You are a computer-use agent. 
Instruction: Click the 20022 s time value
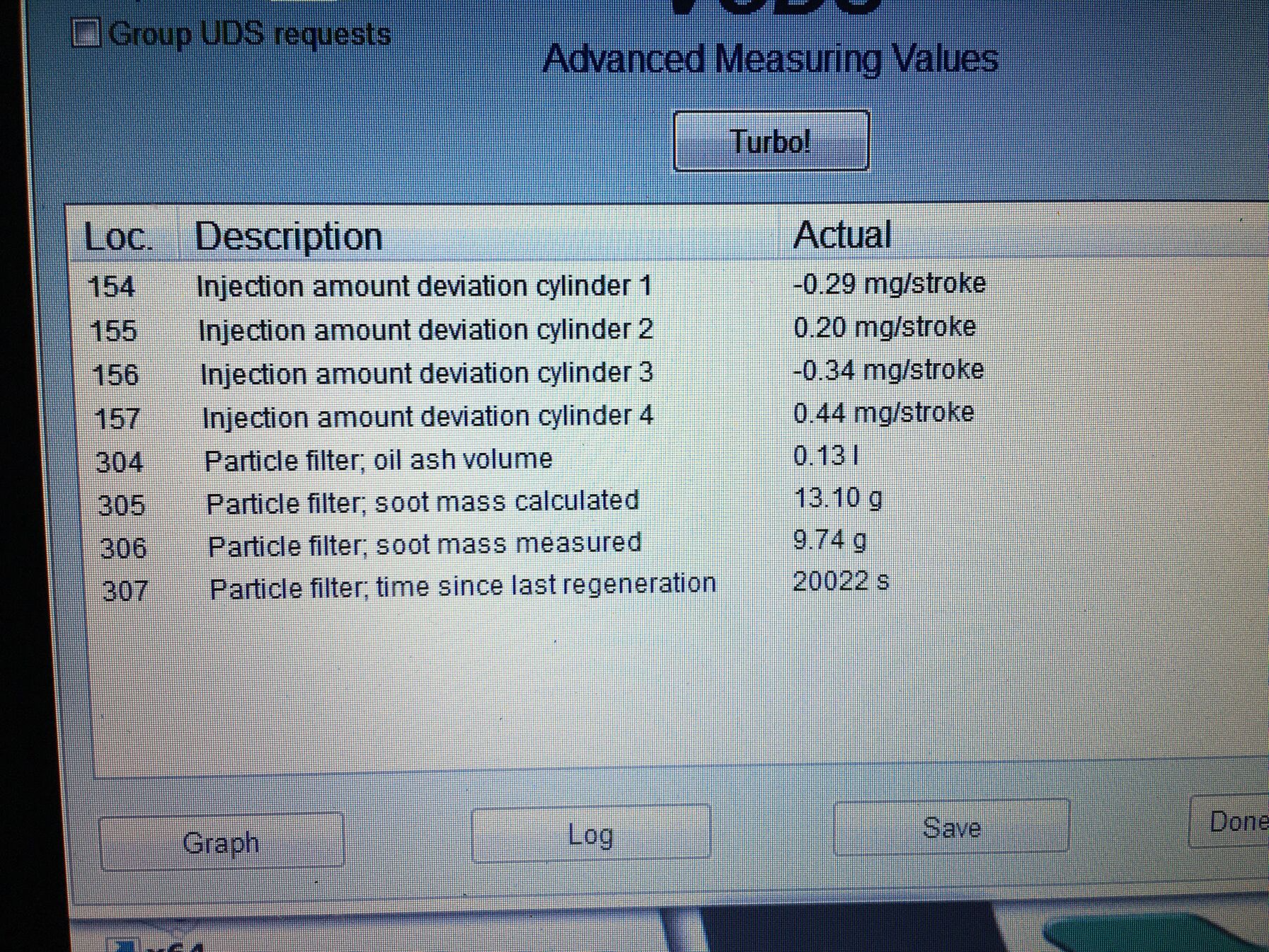pyautogui.click(x=841, y=581)
